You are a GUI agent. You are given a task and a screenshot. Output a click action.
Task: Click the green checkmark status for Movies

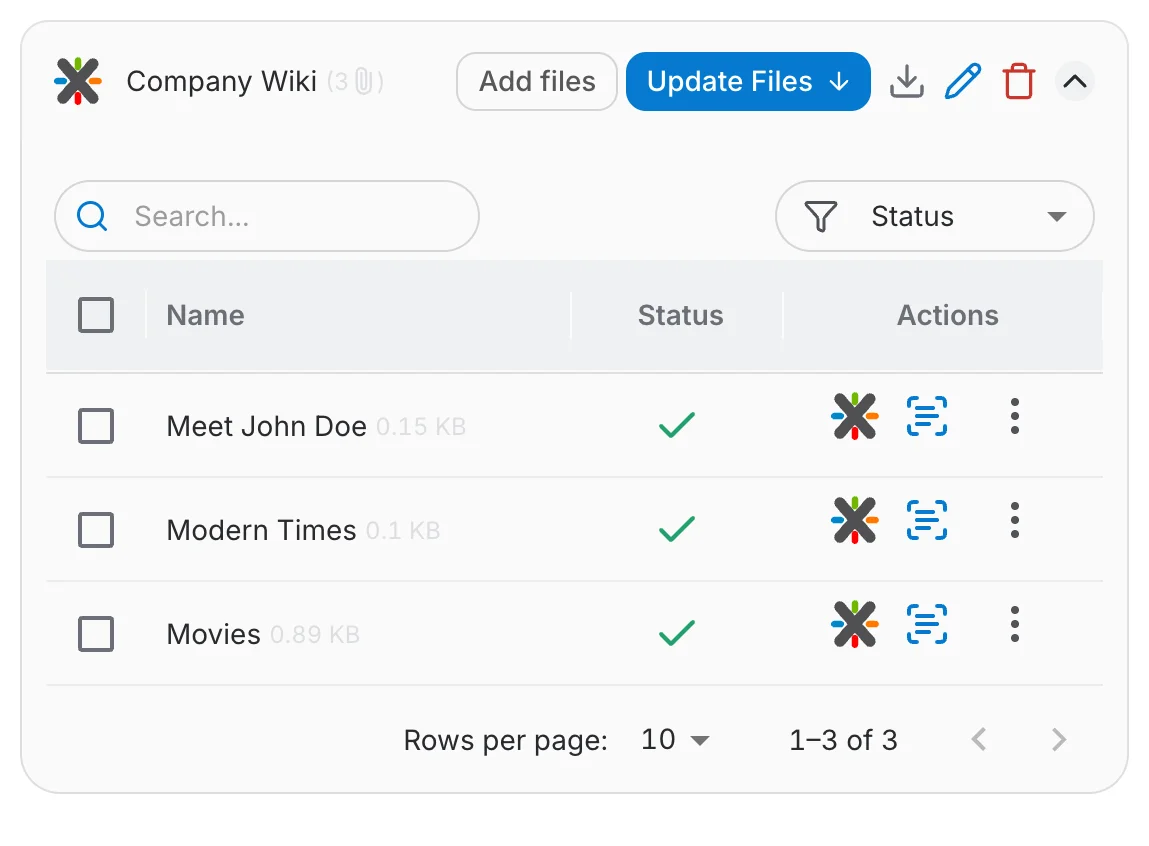pos(676,634)
